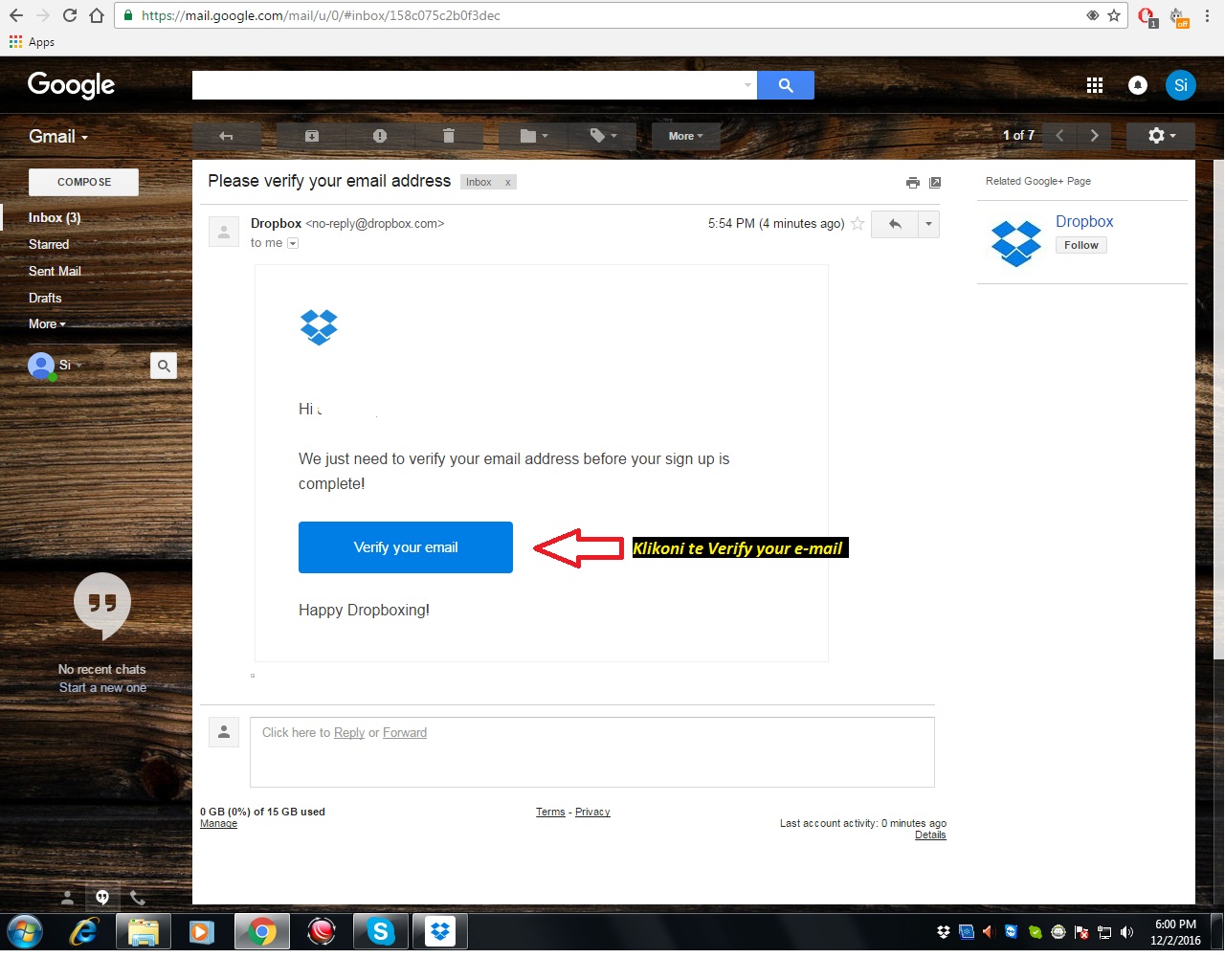Switch to the Hangouts conversations tab
Screen dimensions: 1225x980
(x=102, y=898)
